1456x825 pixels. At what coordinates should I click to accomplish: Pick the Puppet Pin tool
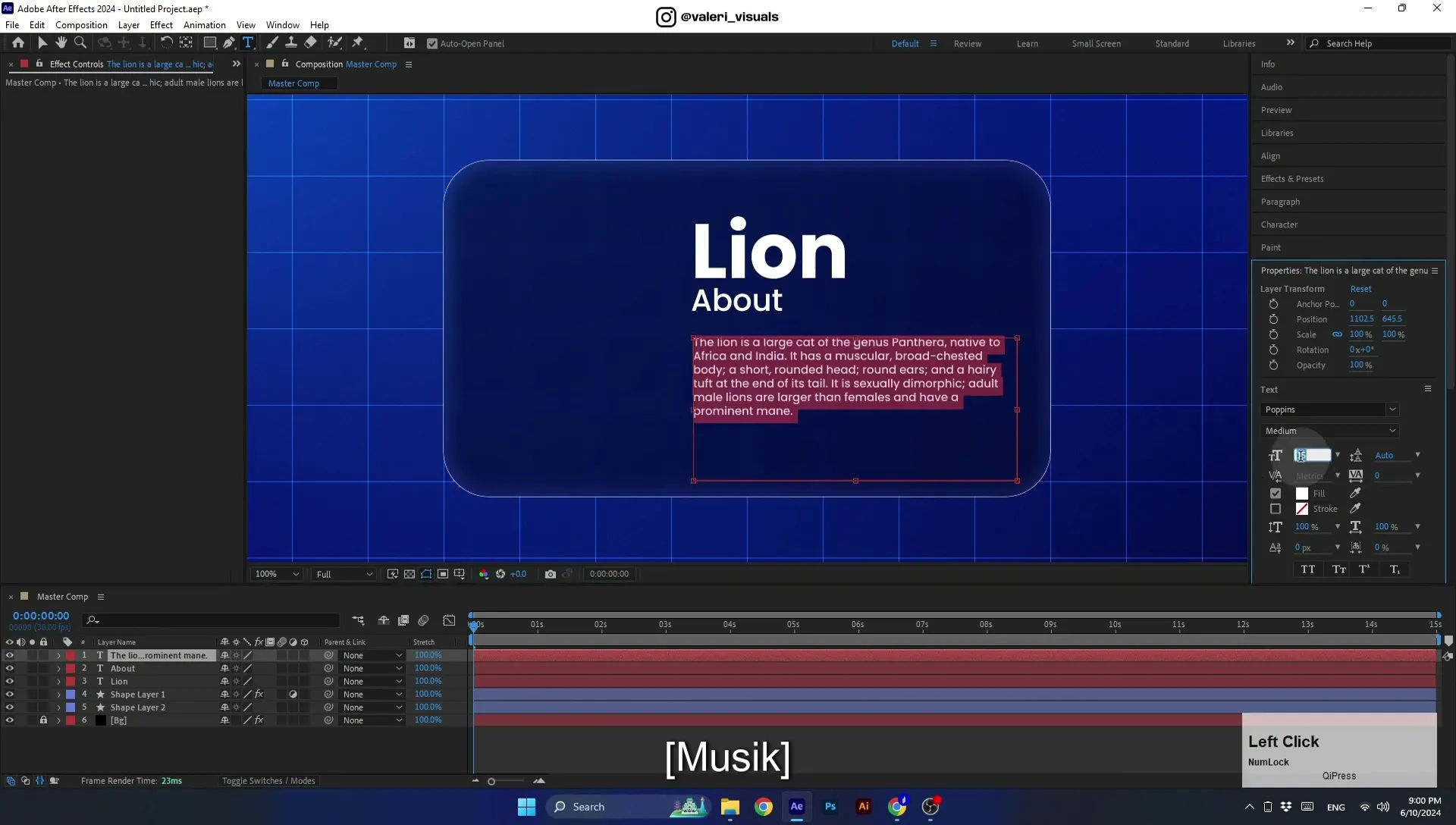coord(358,43)
